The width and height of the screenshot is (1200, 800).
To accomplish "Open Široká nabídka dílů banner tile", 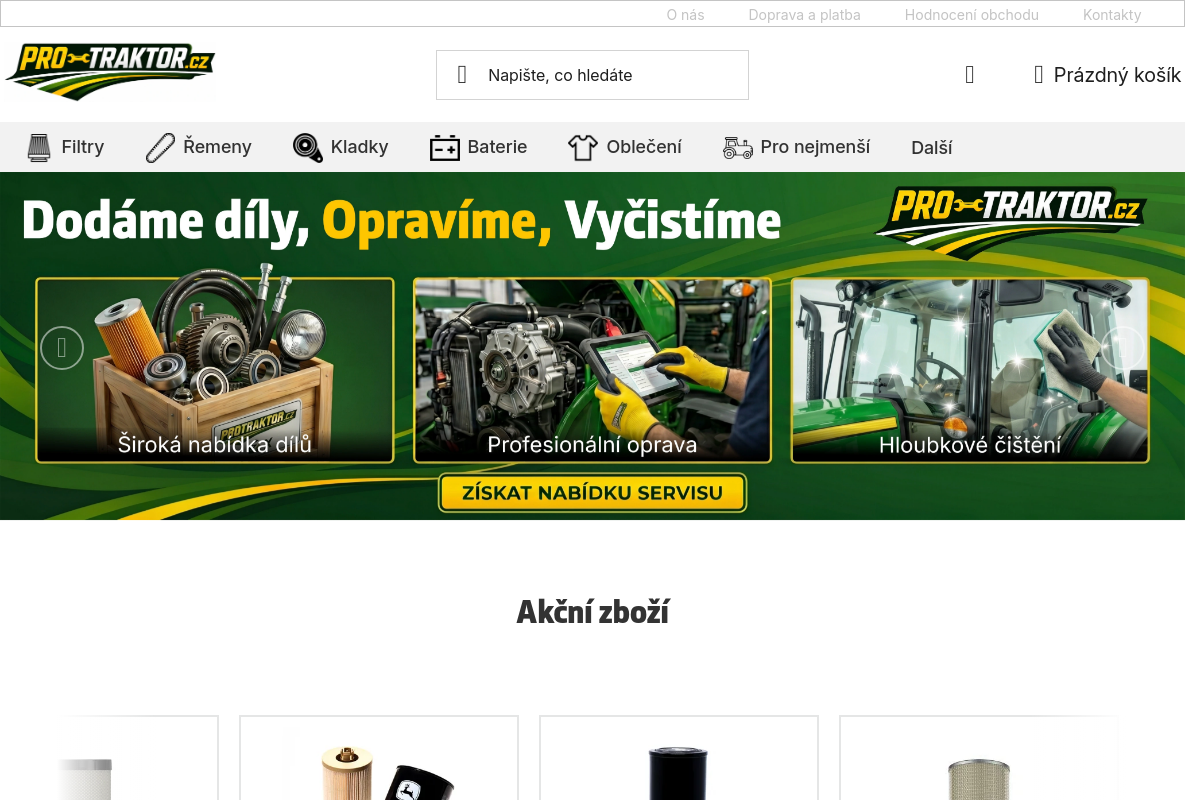I will click(215, 370).
